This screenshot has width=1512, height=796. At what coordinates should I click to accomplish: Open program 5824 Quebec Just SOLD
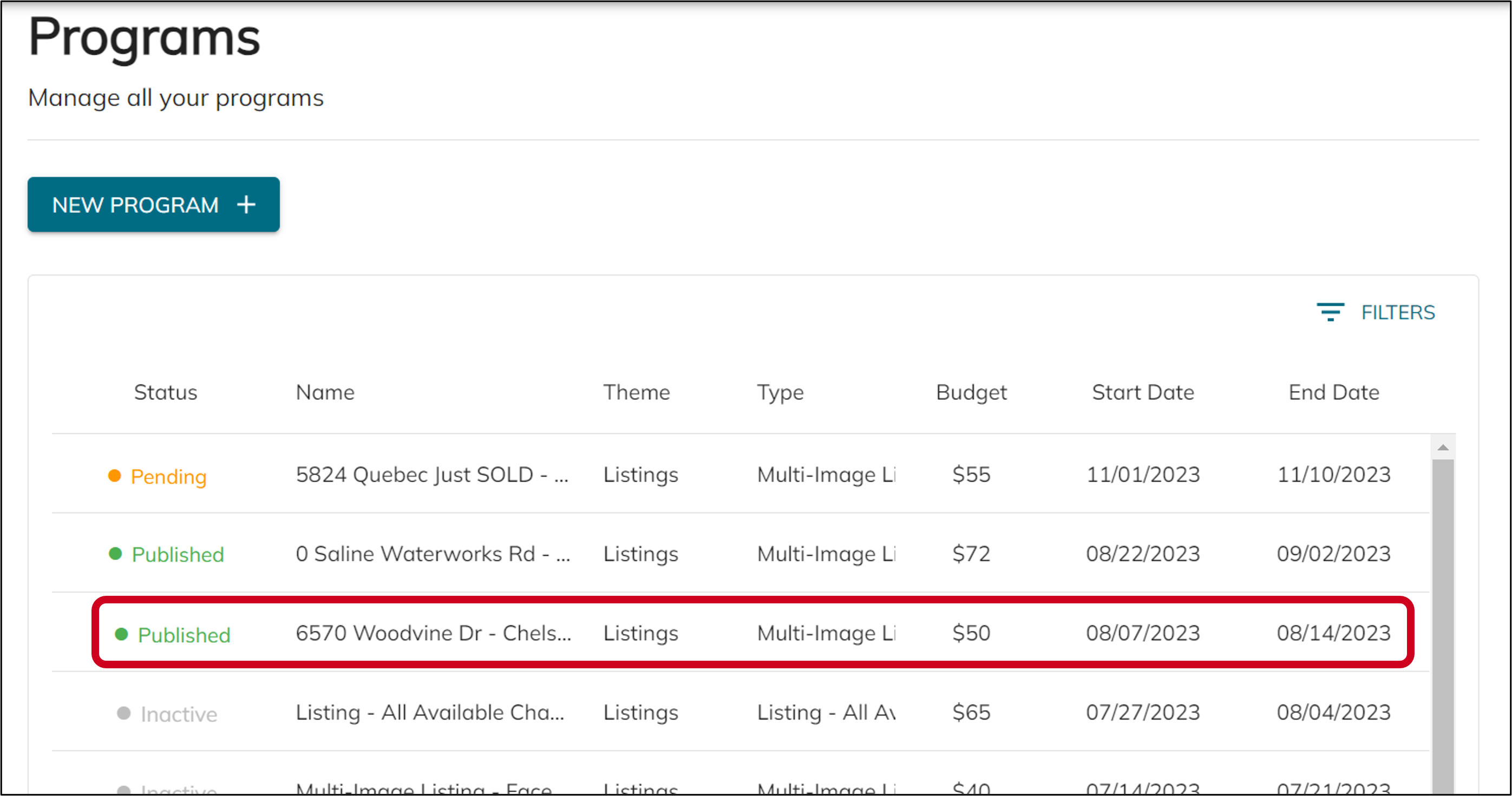click(432, 474)
